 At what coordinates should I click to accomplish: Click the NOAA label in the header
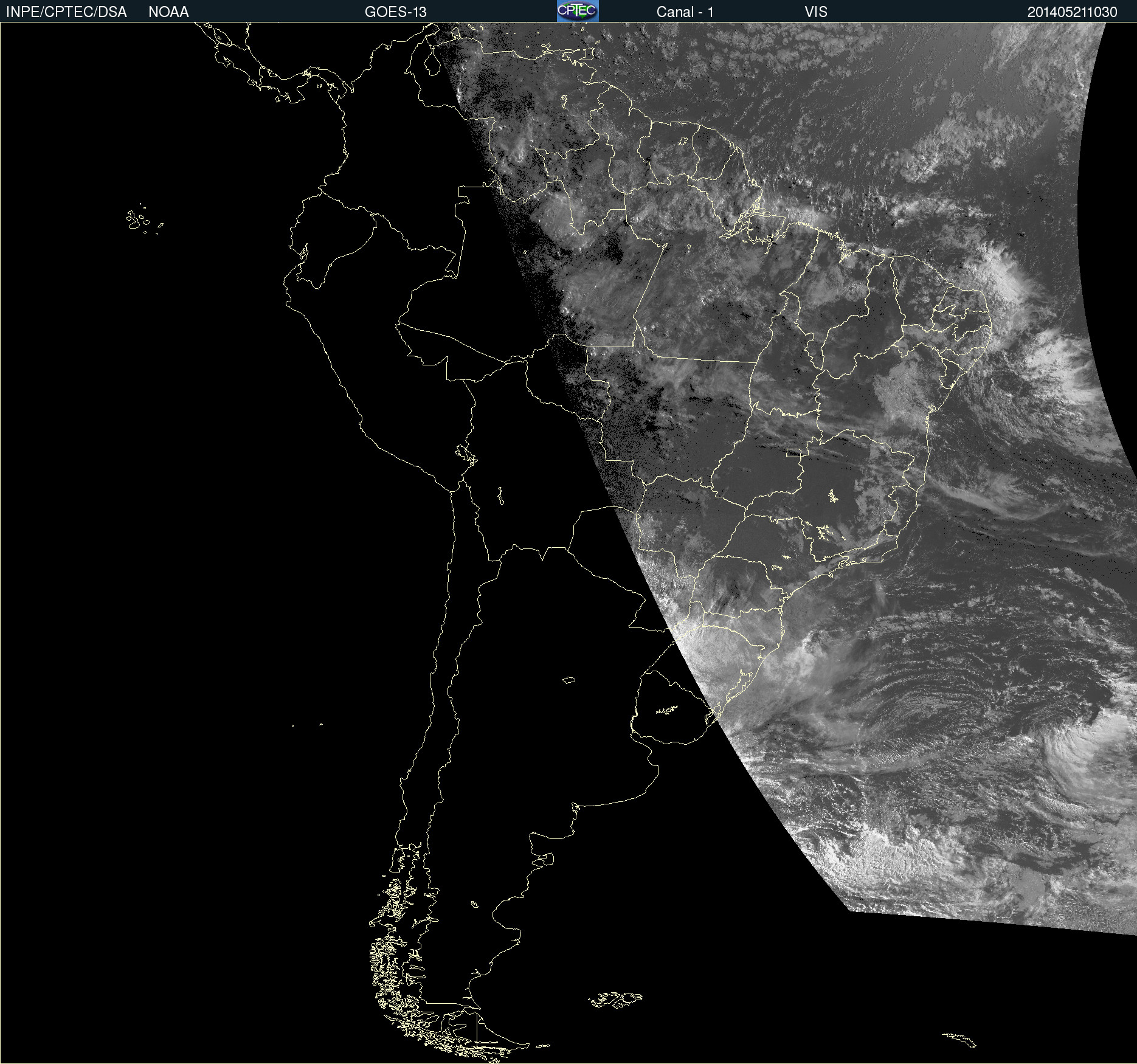point(168,12)
